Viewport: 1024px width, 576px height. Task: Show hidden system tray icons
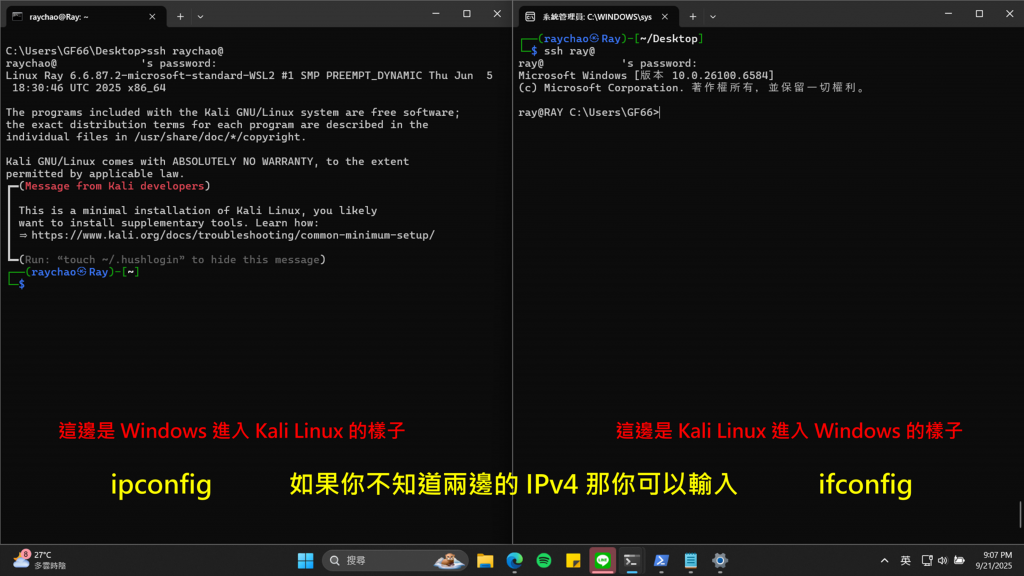[884, 560]
